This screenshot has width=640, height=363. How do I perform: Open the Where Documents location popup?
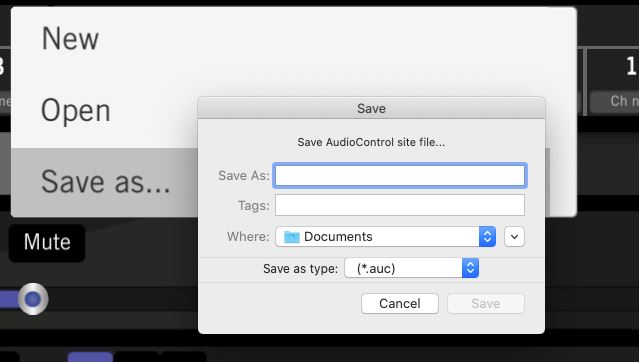[x=386, y=237]
